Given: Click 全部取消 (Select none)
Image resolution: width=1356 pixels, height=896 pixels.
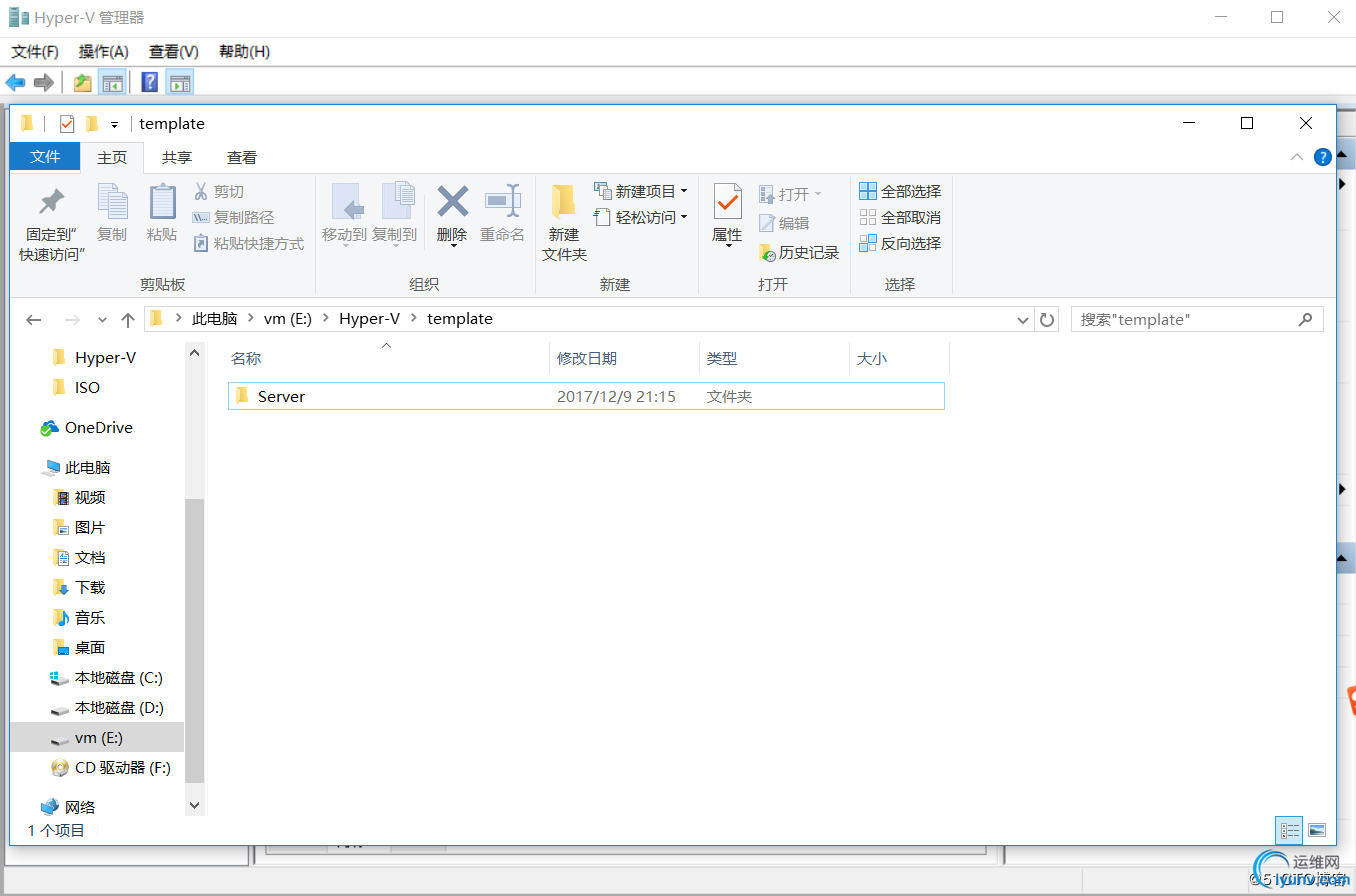Looking at the screenshot, I should 900,217.
